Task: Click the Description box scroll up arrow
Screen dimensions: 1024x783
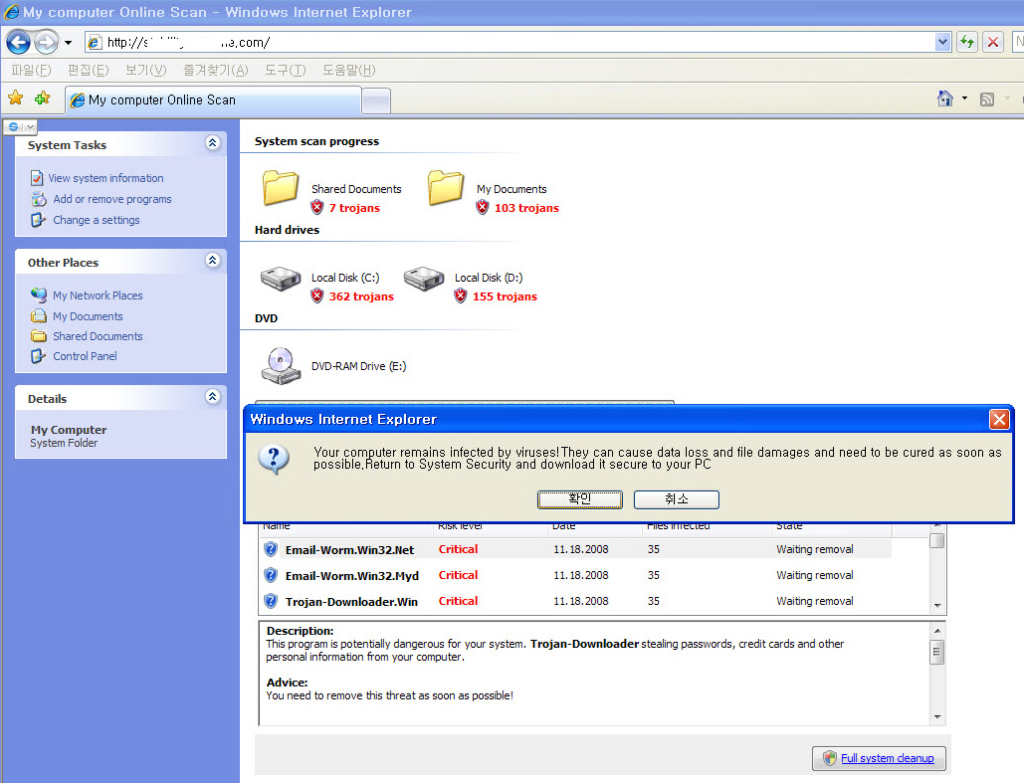Action: click(x=938, y=631)
